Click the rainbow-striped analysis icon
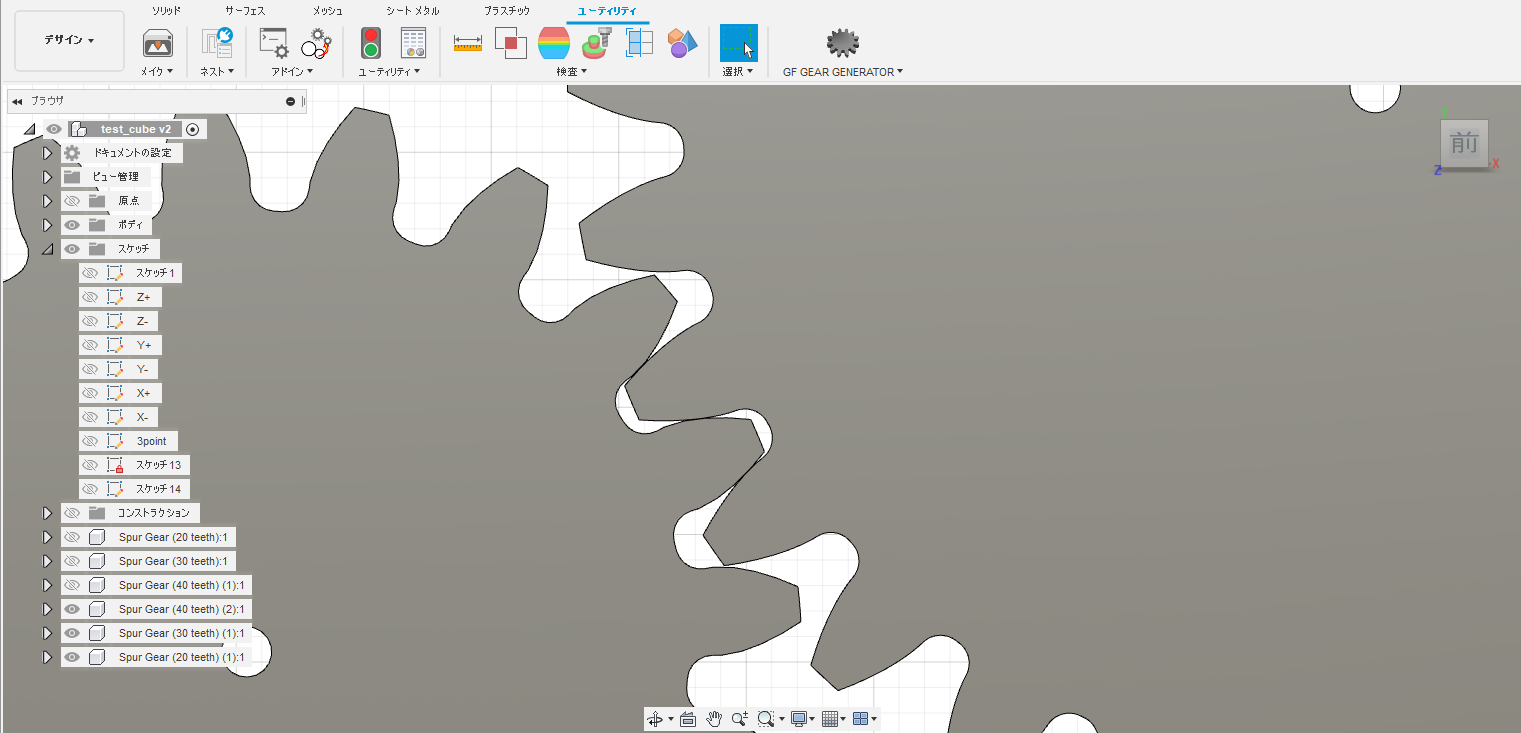 click(554, 43)
